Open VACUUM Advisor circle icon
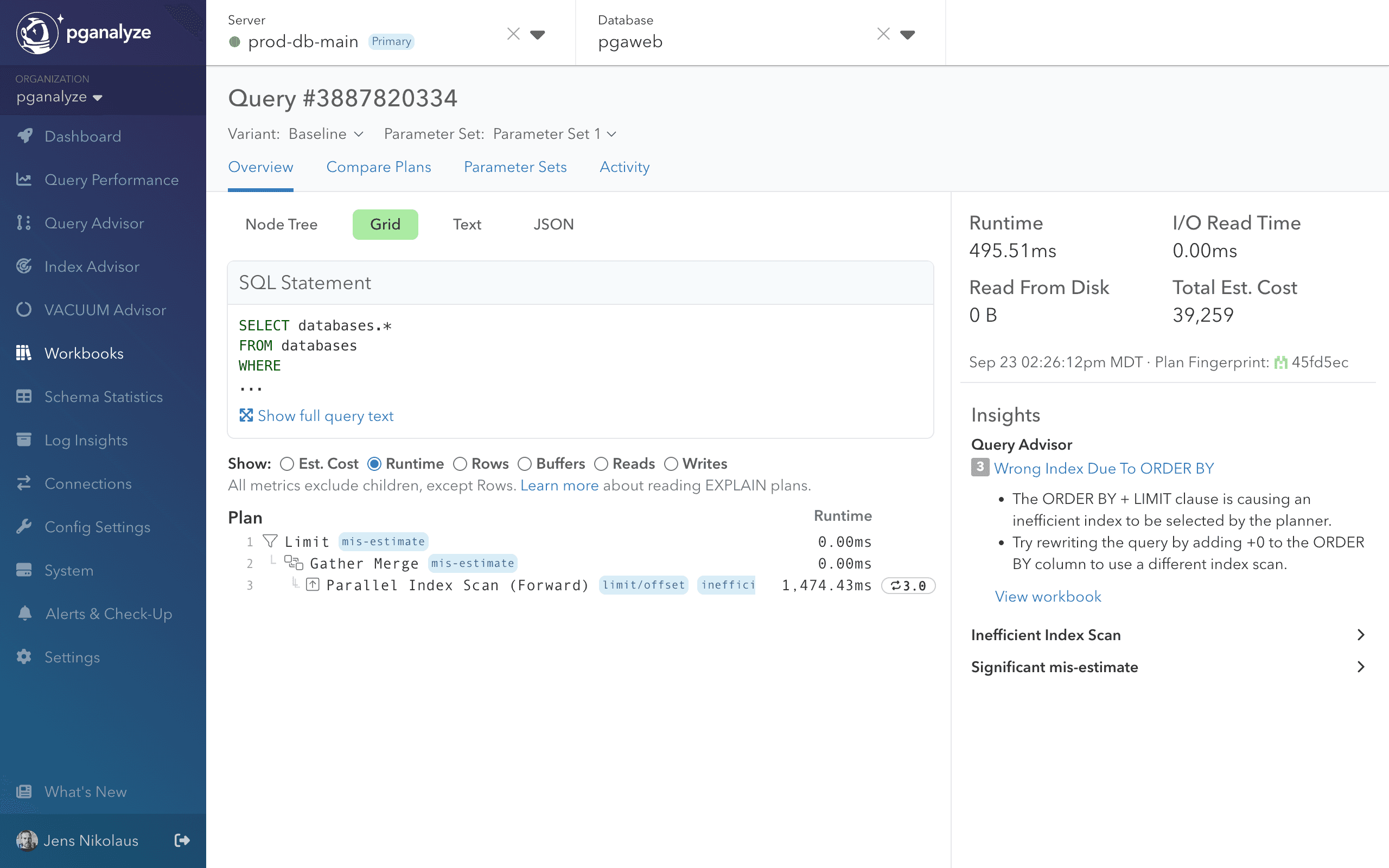The image size is (1389, 868). (24, 310)
